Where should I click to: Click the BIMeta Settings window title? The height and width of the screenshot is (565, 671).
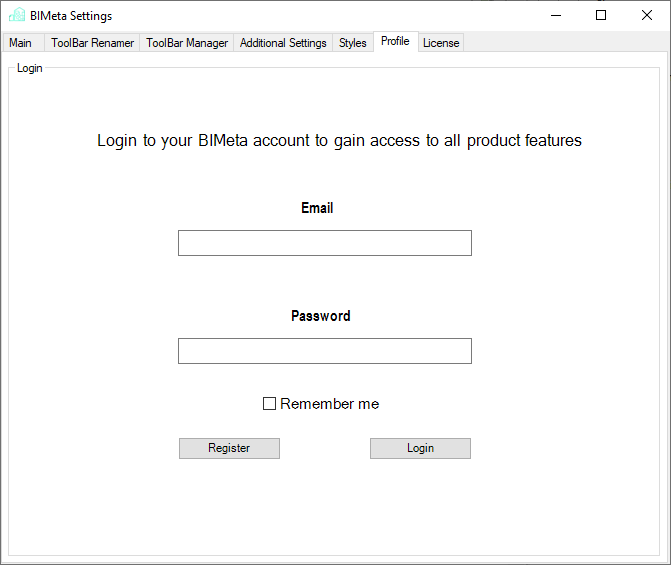coord(71,16)
